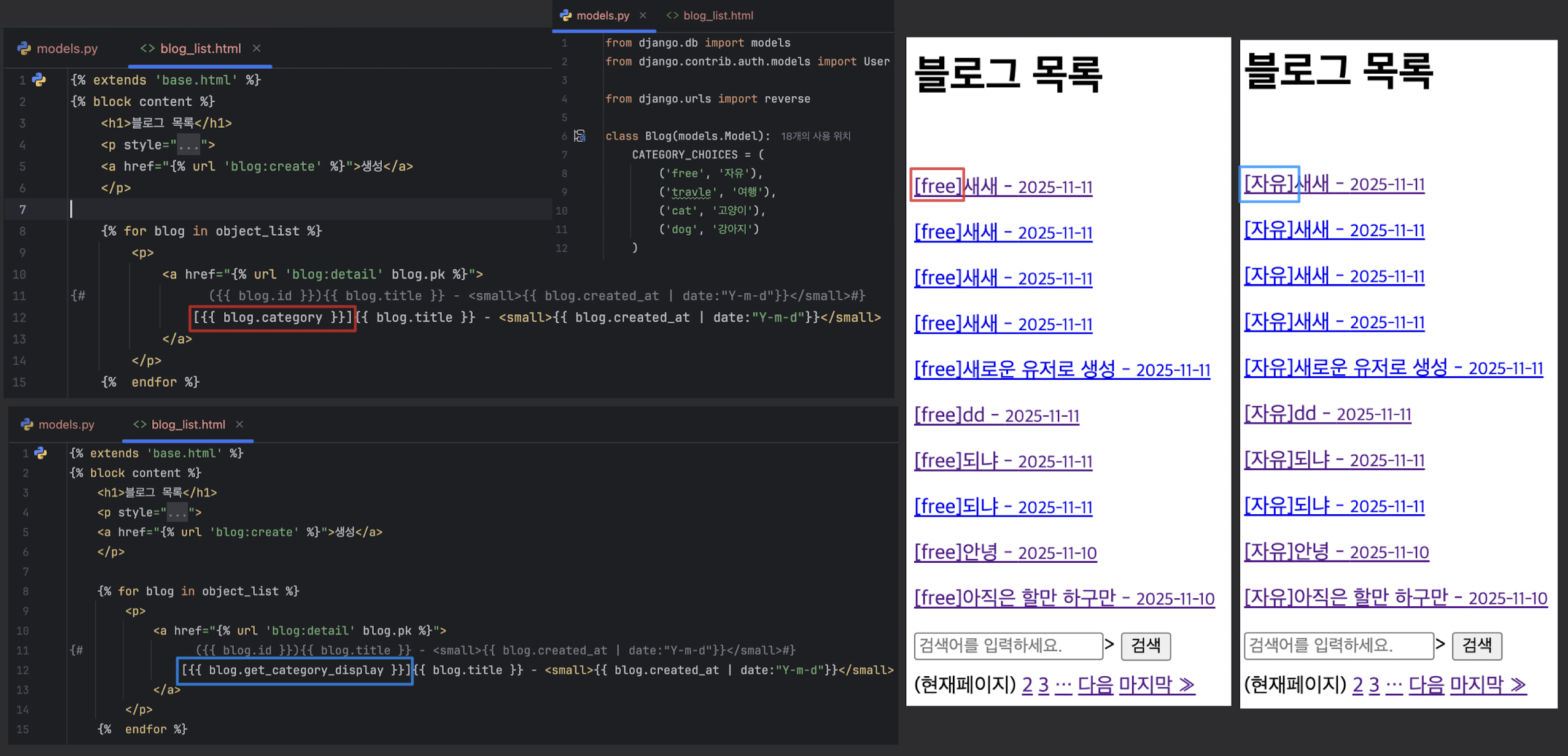Expand folded style value in upper-left editor
The height and width of the screenshot is (756, 1568).
pos(188,145)
